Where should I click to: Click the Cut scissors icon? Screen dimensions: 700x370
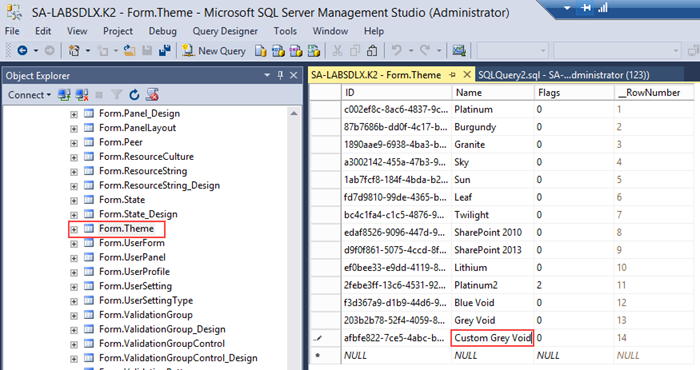click(338, 51)
